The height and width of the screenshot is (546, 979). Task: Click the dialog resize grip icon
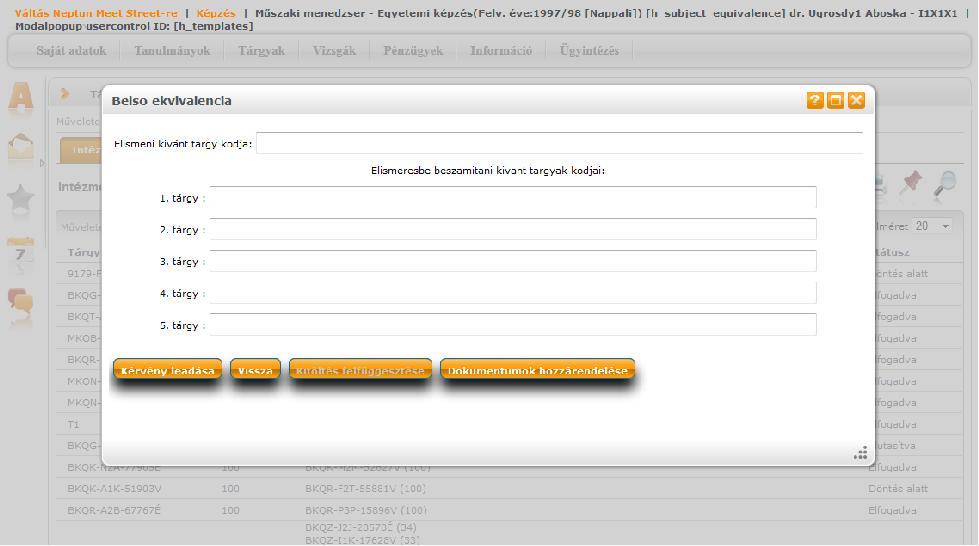pos(860,454)
